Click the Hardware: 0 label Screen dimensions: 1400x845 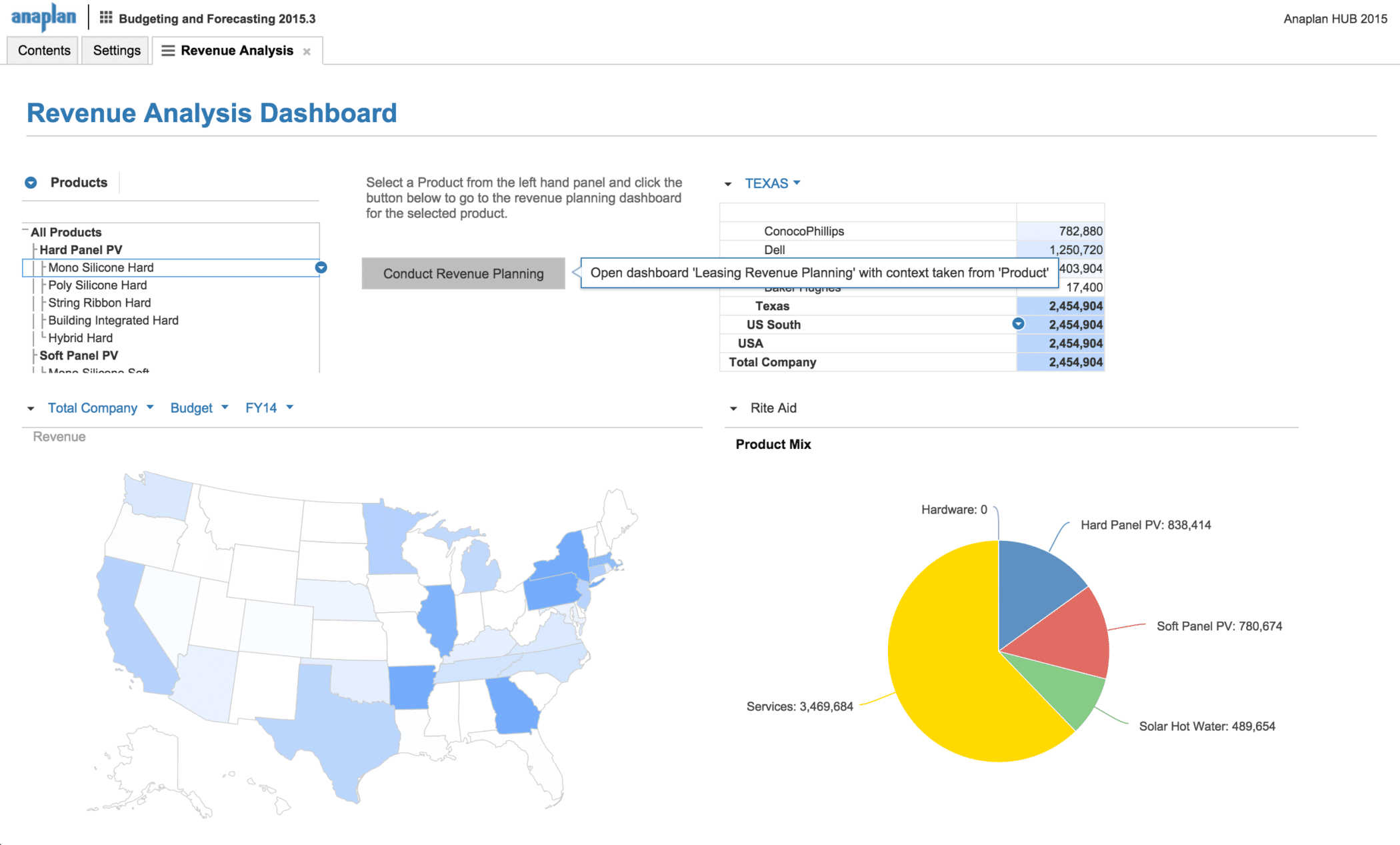954,510
